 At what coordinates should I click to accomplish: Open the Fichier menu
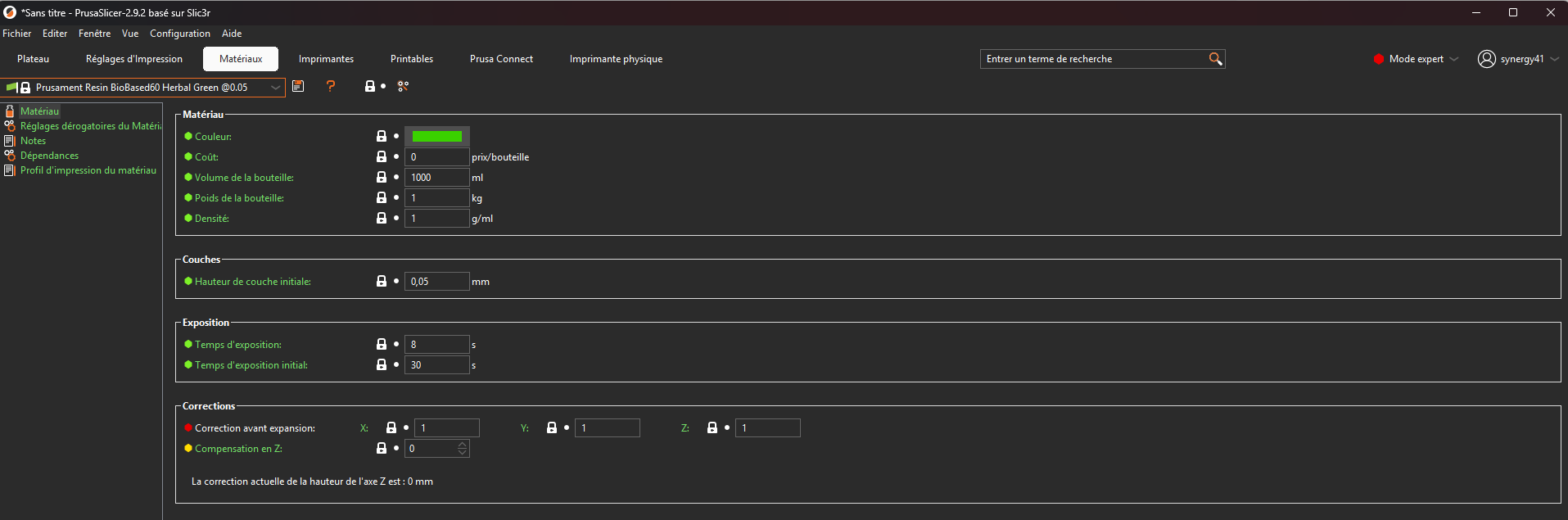pos(16,34)
